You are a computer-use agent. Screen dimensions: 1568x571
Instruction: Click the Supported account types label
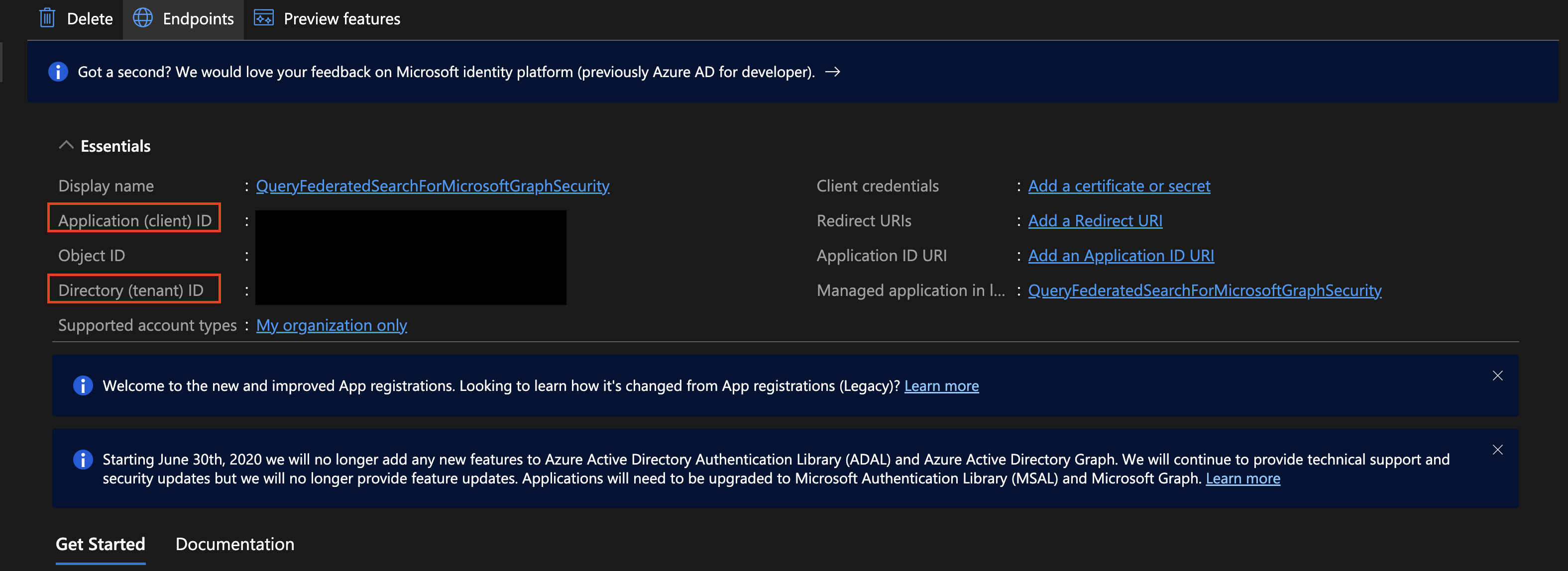(147, 325)
